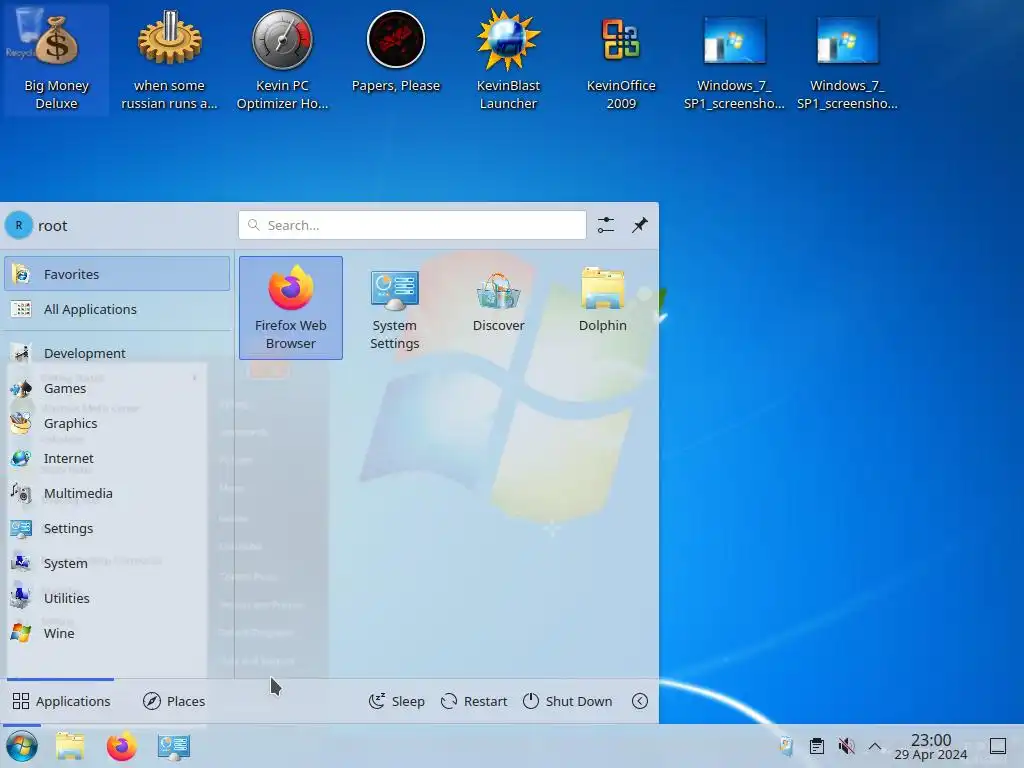Screen dimensions: 1024x768
Task: Open System category
Action: pyautogui.click(x=117, y=563)
